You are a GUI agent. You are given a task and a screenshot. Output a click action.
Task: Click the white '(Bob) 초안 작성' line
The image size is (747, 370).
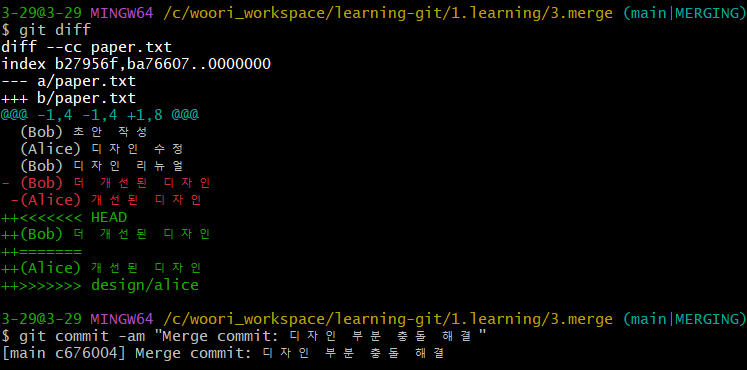pyautogui.click(x=83, y=132)
